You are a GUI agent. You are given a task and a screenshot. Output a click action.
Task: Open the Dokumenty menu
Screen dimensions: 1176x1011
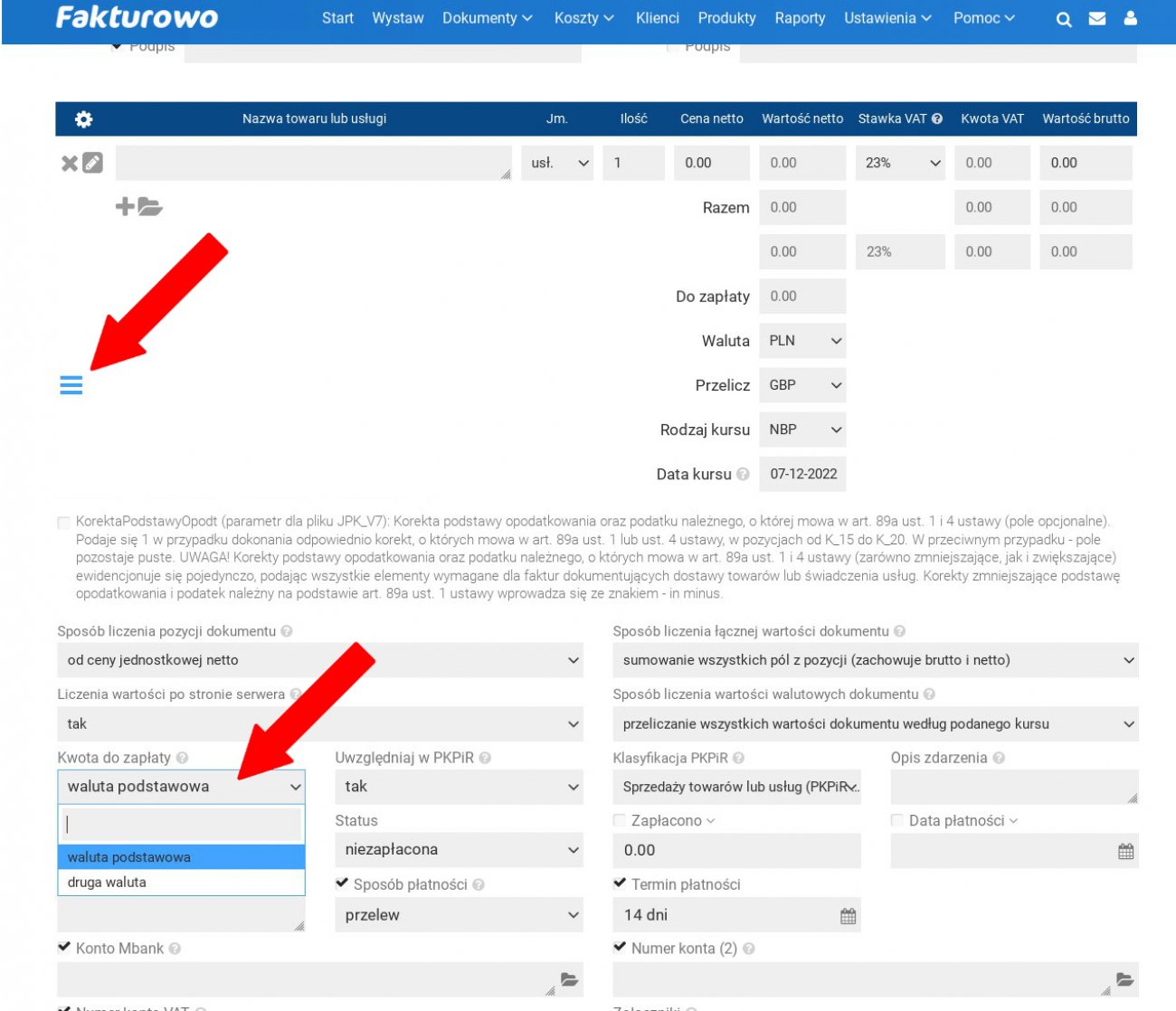tap(487, 18)
